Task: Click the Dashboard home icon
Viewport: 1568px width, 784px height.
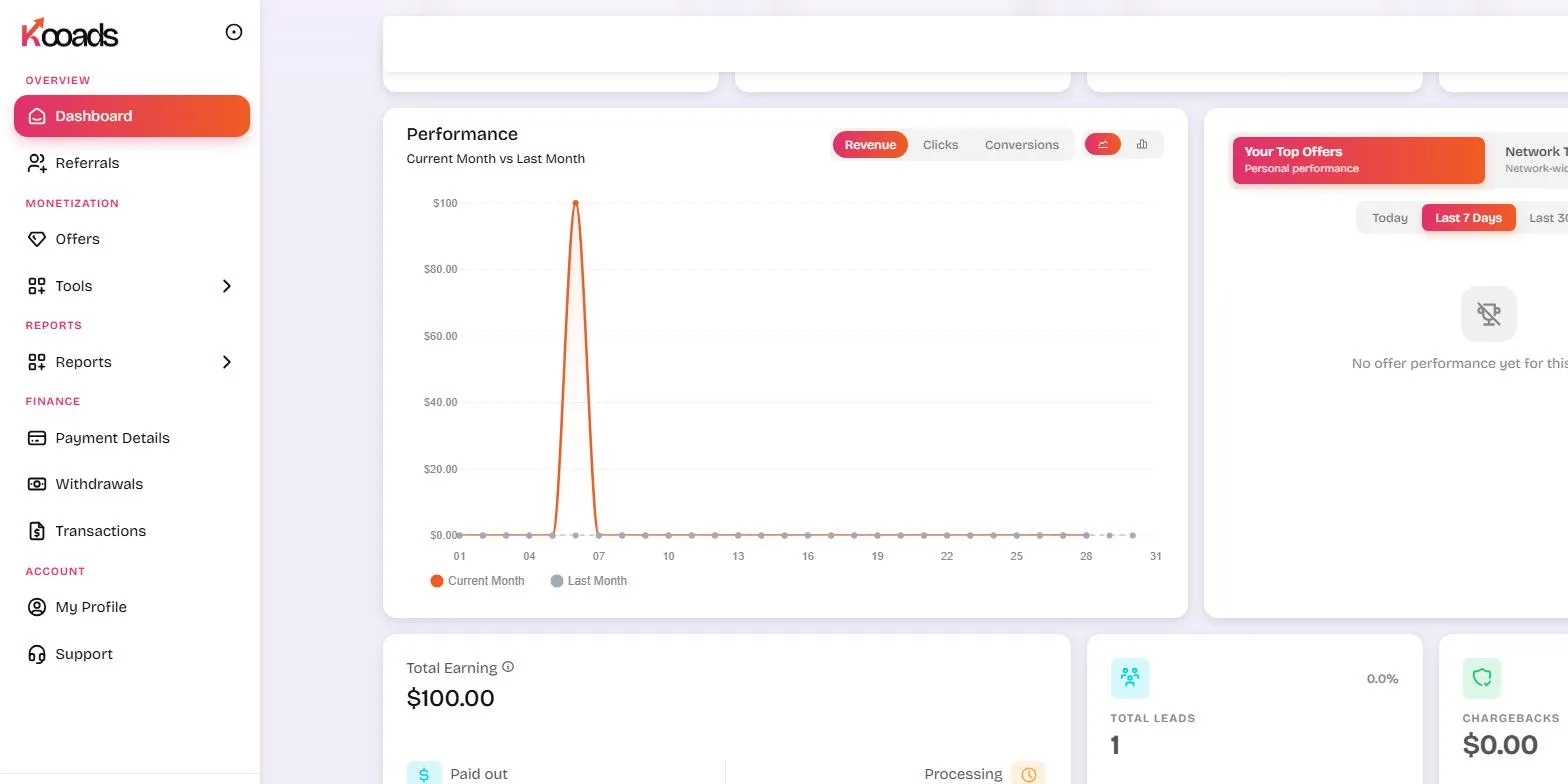Action: coord(37,116)
